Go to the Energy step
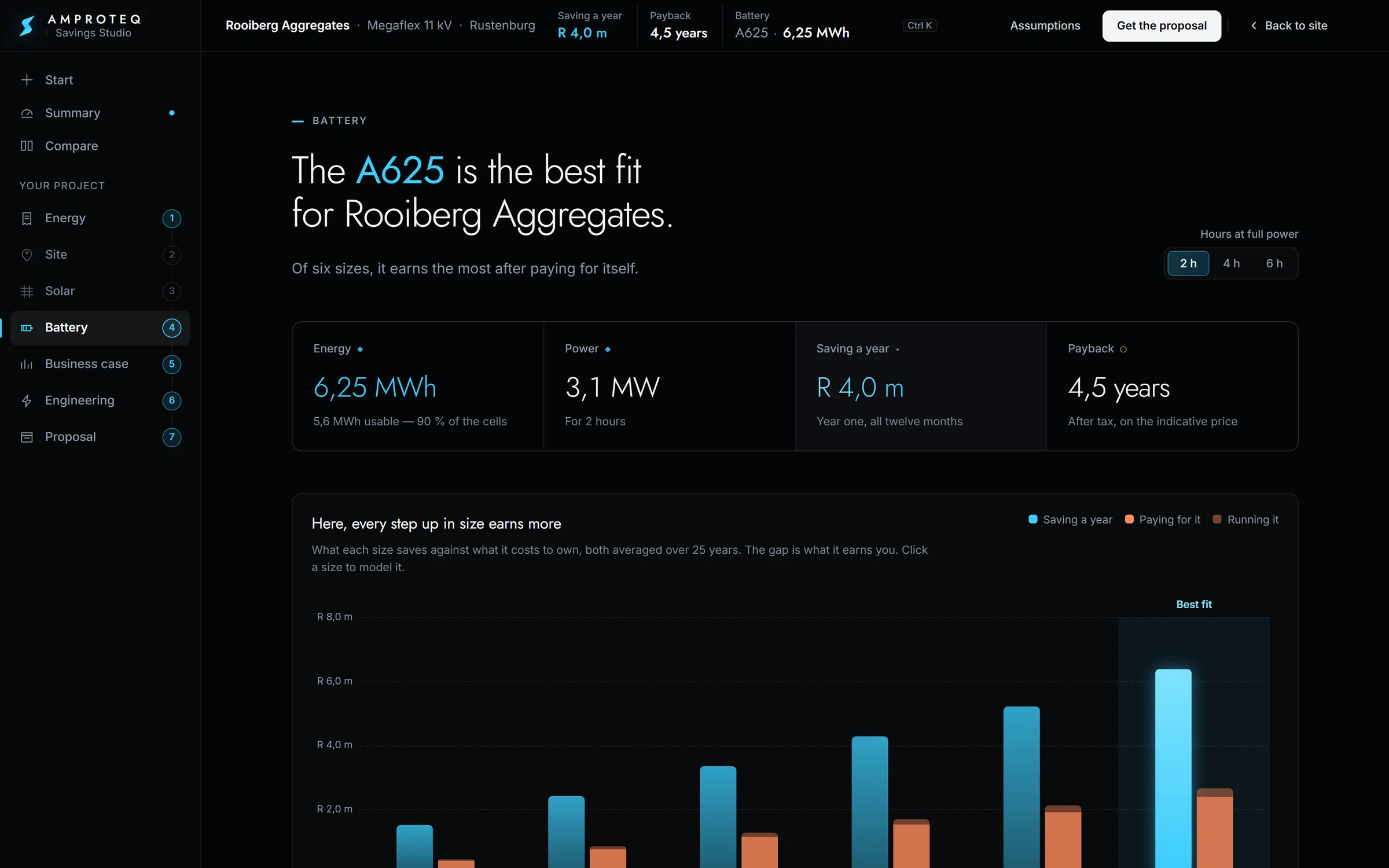This screenshot has width=1389, height=868. [x=100, y=218]
